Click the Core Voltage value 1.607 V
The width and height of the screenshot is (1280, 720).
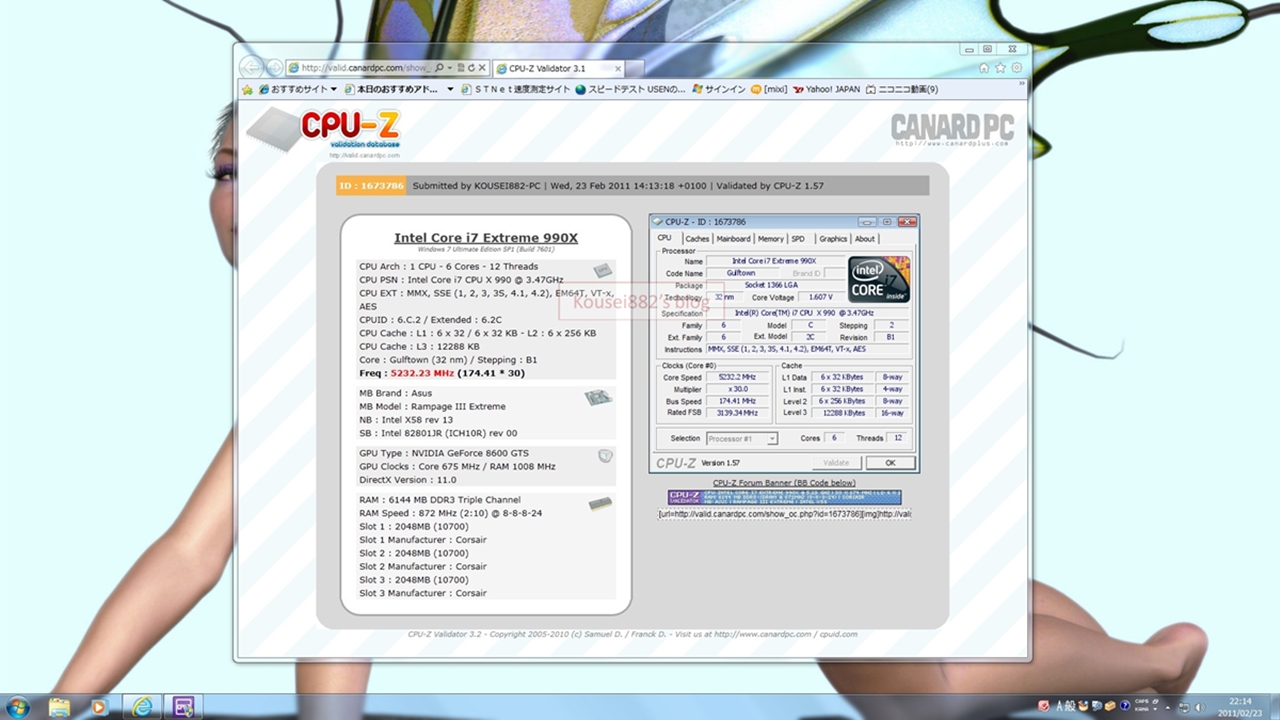[820, 297]
